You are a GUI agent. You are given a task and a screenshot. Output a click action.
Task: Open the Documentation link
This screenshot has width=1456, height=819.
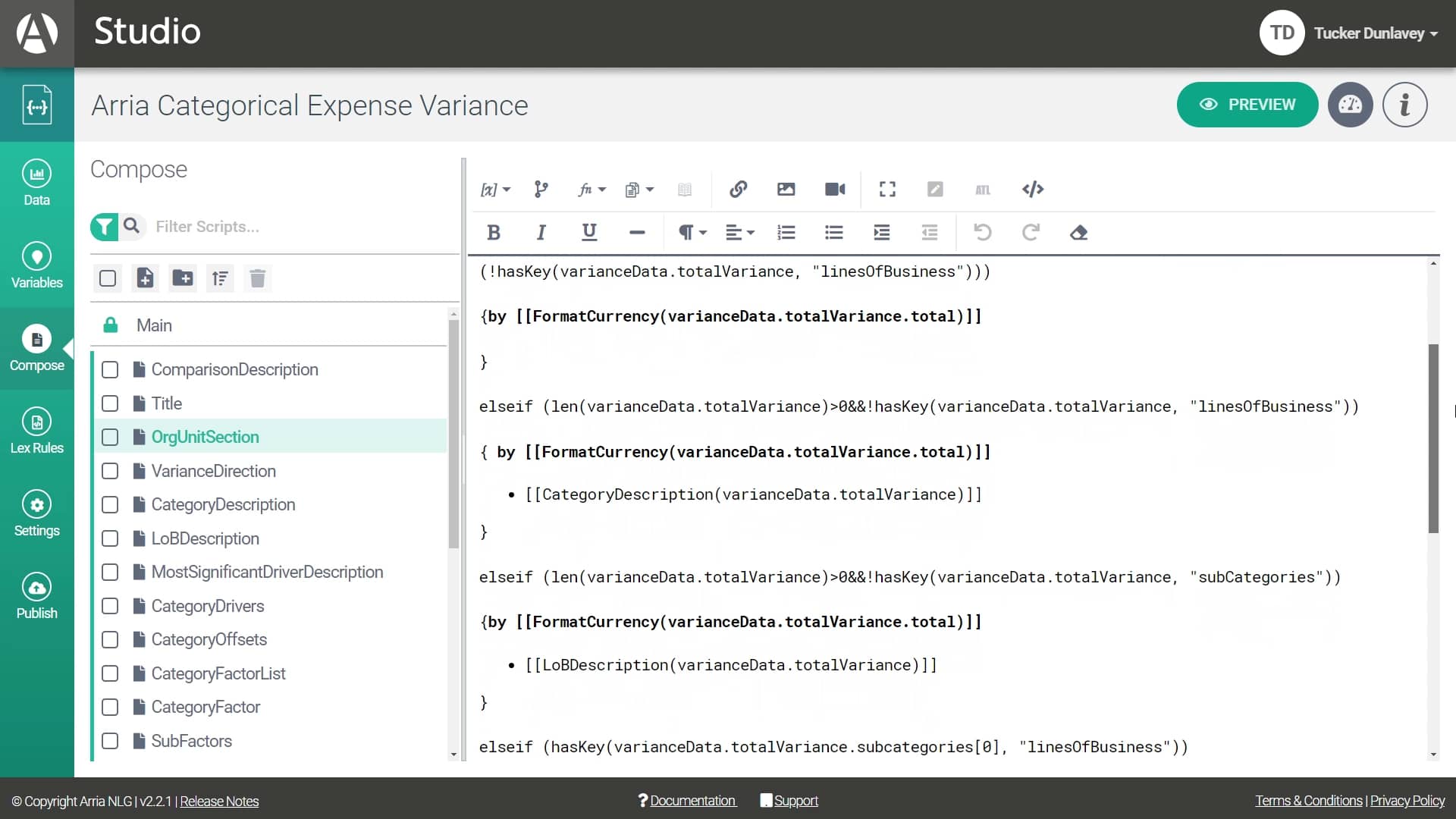click(x=692, y=801)
